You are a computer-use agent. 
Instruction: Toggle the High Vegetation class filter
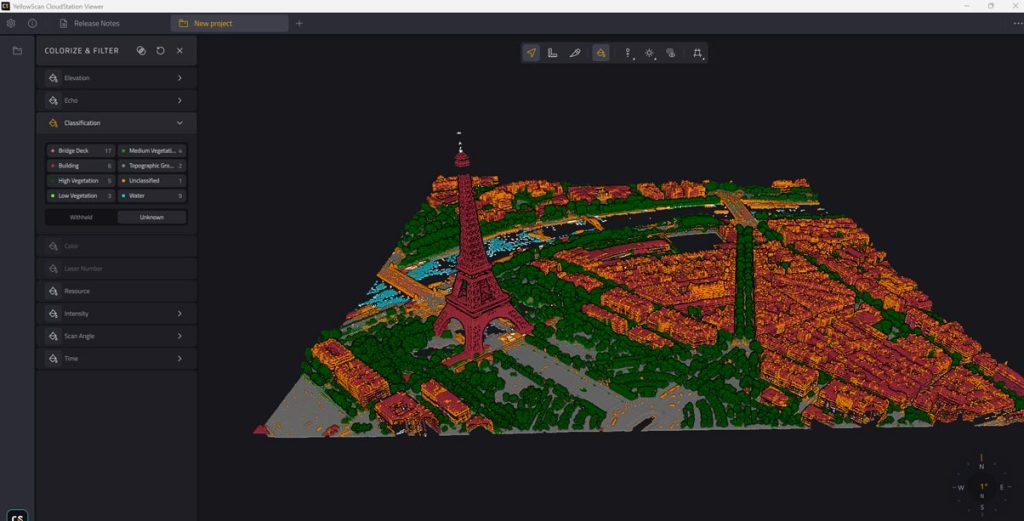click(80, 181)
